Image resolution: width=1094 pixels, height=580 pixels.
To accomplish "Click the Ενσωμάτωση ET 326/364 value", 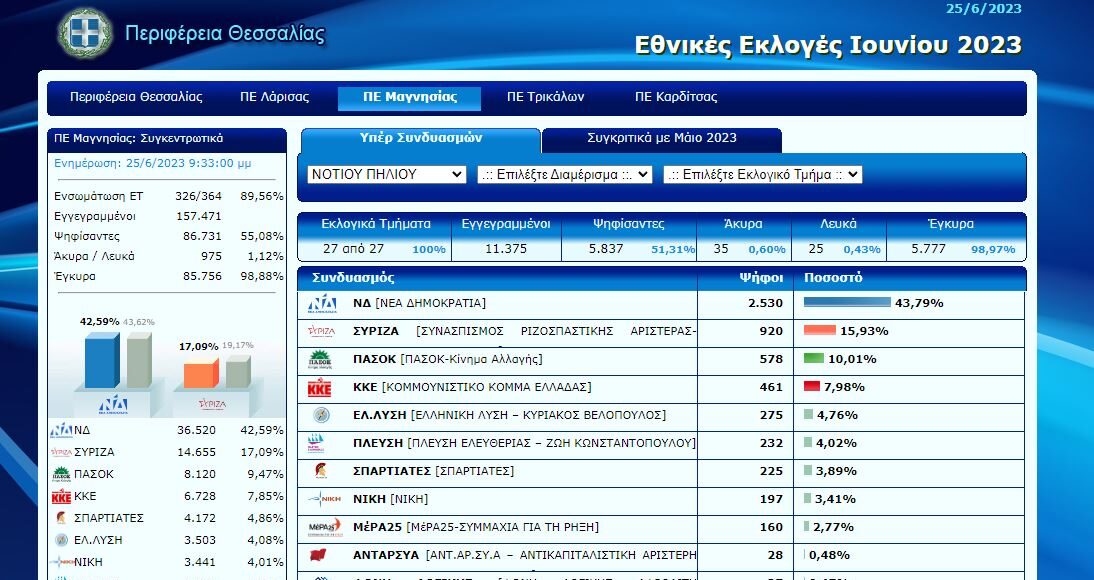I will click(x=198, y=196).
